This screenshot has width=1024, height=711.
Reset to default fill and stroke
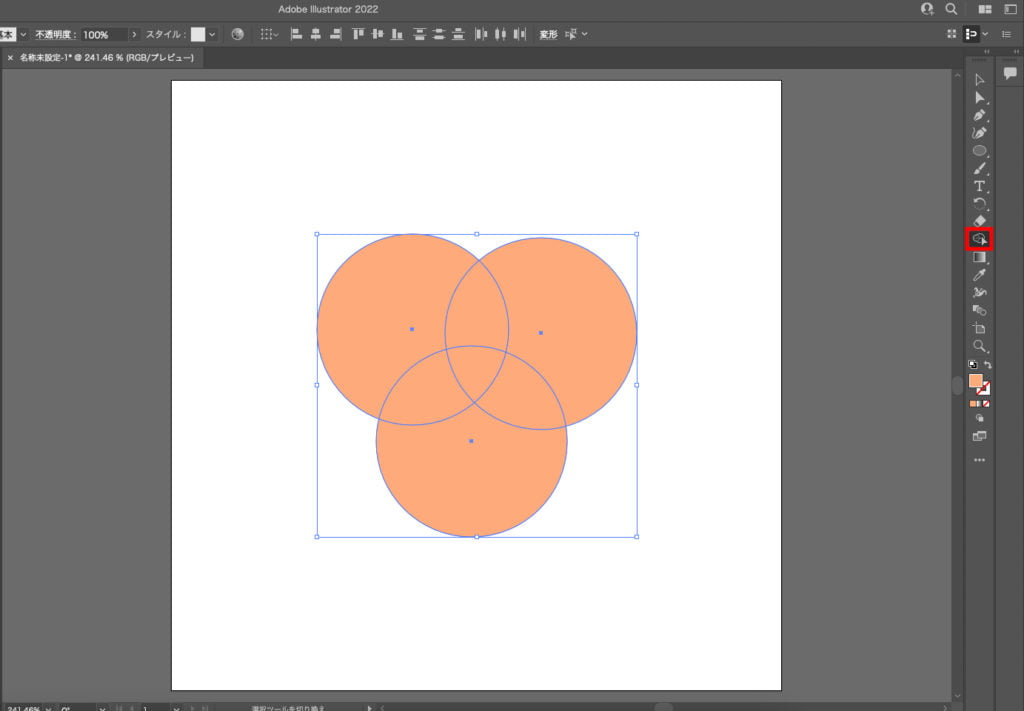pos(972,365)
